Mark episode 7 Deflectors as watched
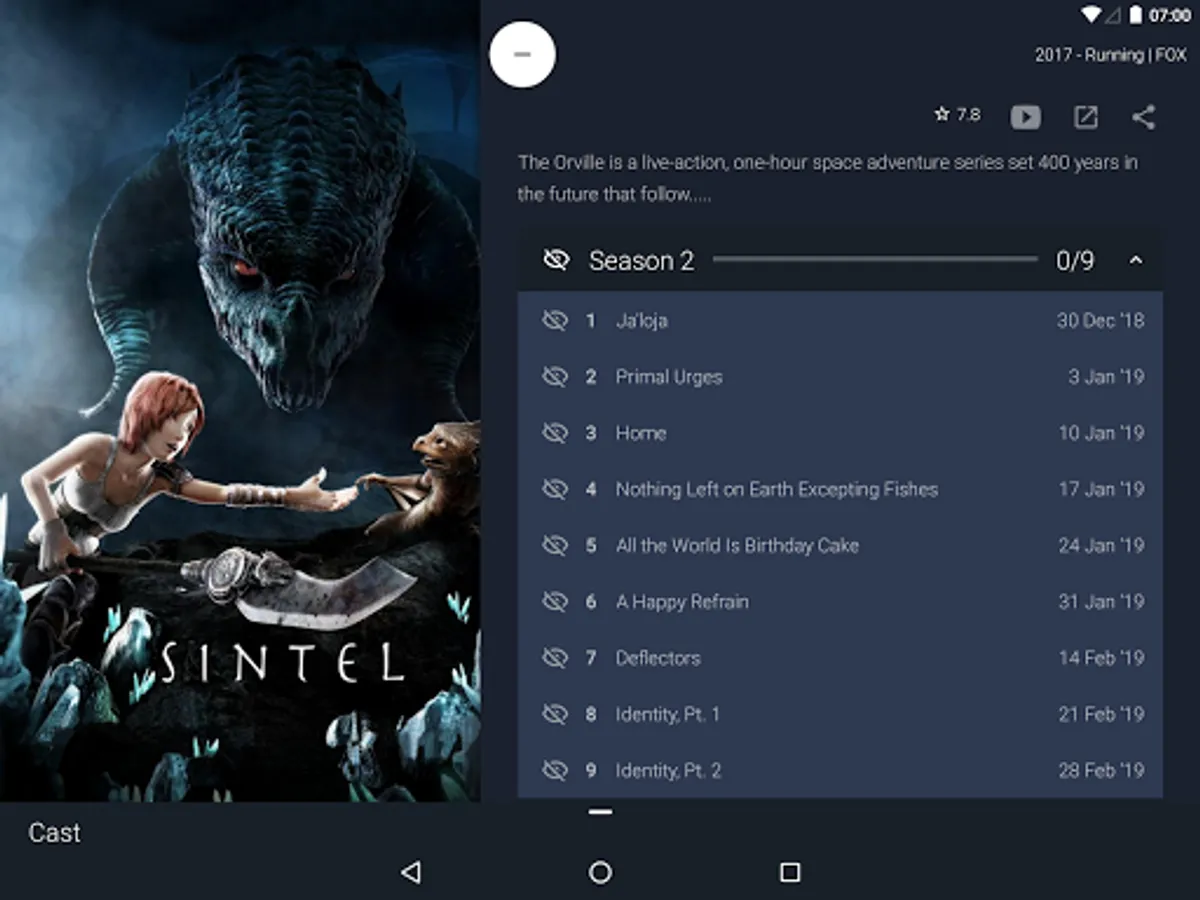Screen dimensions: 1200x900 [x=554, y=657]
